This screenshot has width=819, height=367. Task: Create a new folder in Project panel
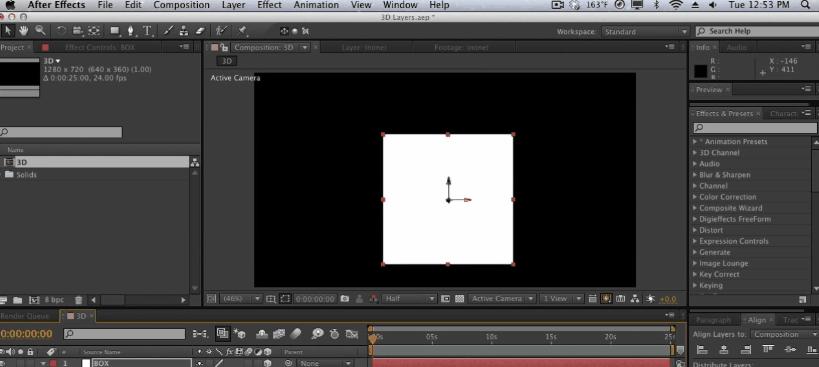pyautogui.click(x=18, y=300)
